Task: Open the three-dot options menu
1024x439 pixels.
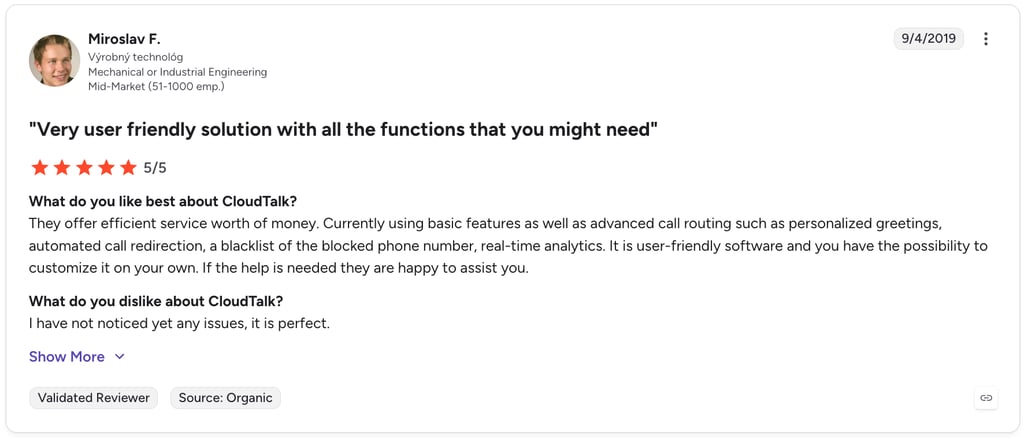Action: point(985,39)
